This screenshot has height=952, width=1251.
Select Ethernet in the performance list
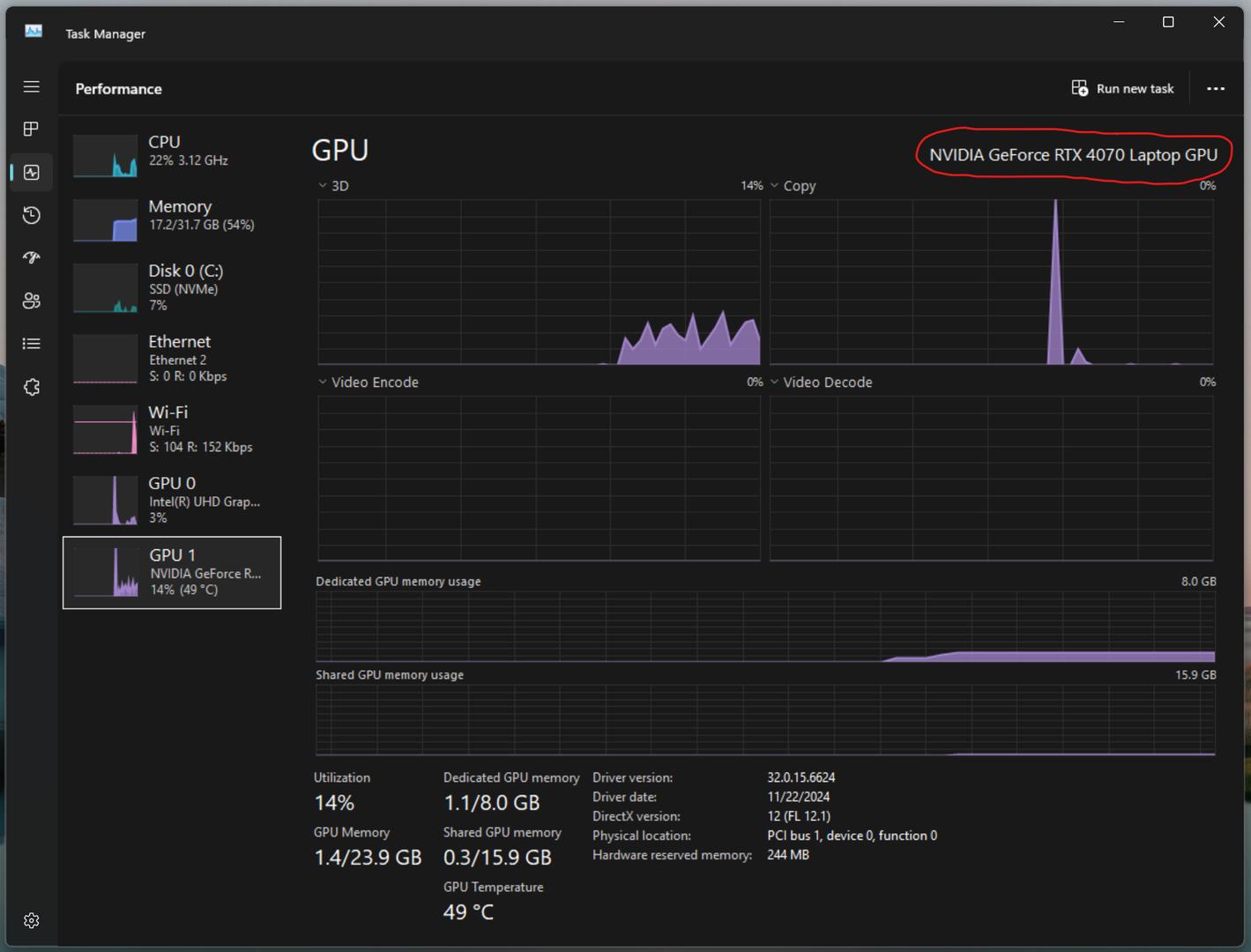tap(172, 358)
